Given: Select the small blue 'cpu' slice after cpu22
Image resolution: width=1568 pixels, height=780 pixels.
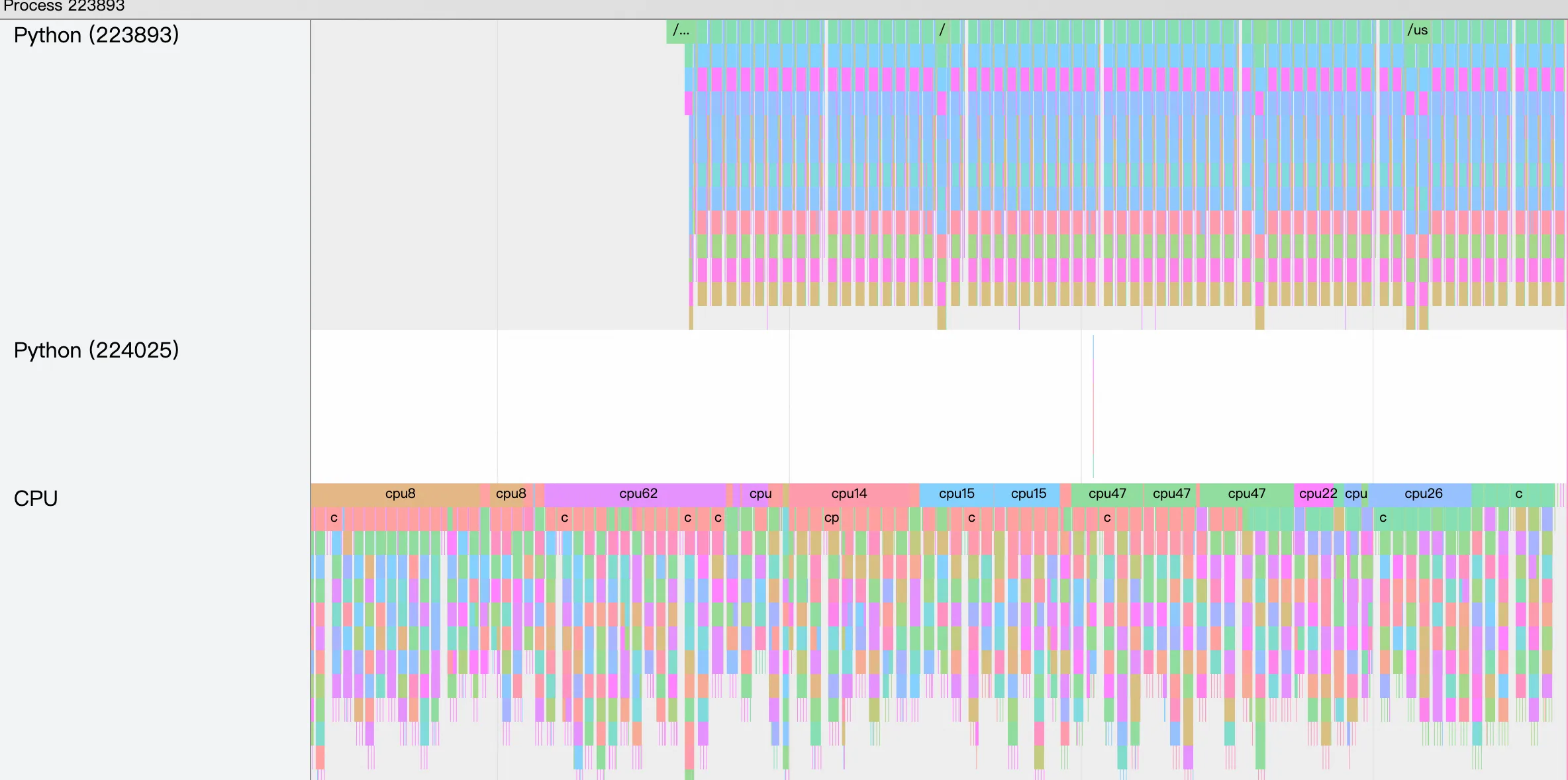Looking at the screenshot, I should click(1355, 494).
